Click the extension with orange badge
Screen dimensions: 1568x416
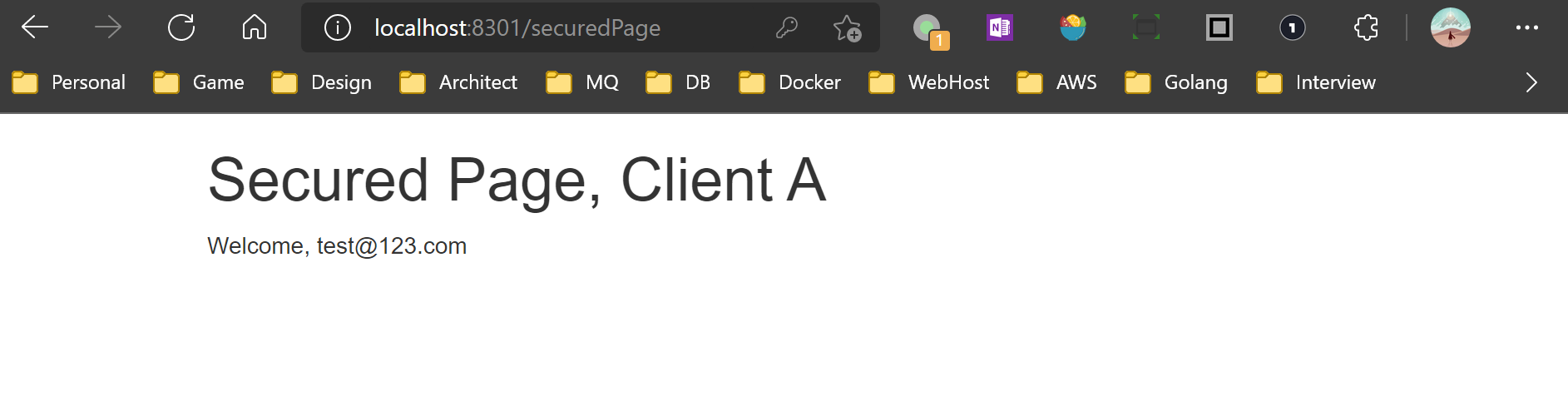point(928,30)
